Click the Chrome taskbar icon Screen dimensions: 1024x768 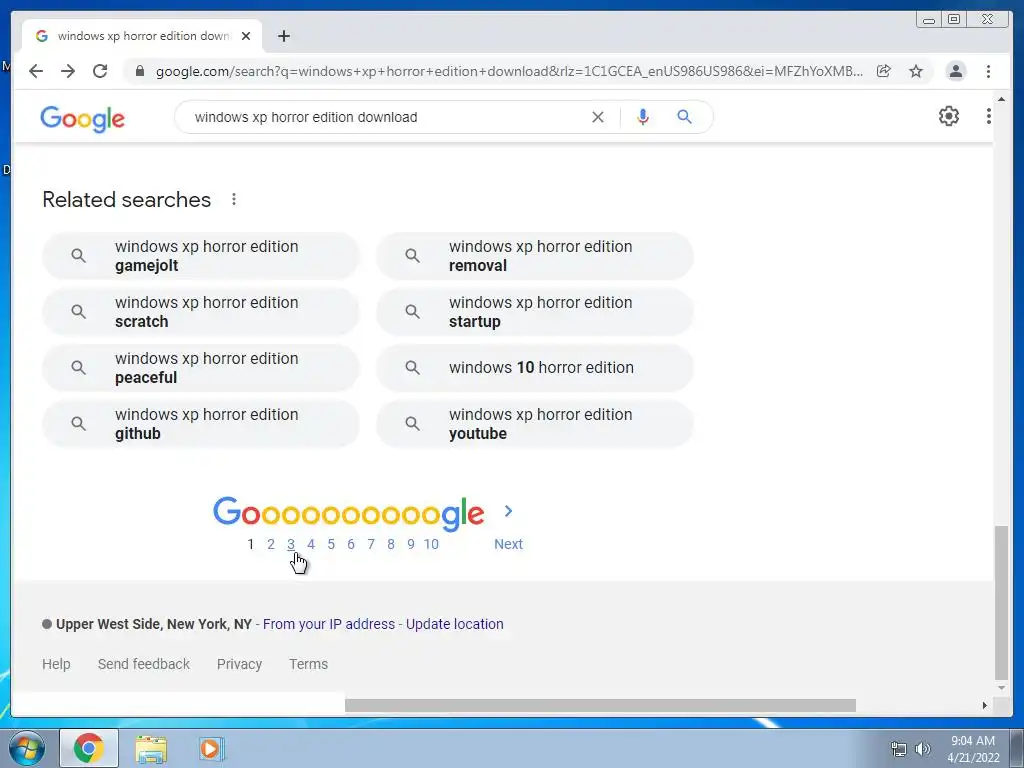89,748
